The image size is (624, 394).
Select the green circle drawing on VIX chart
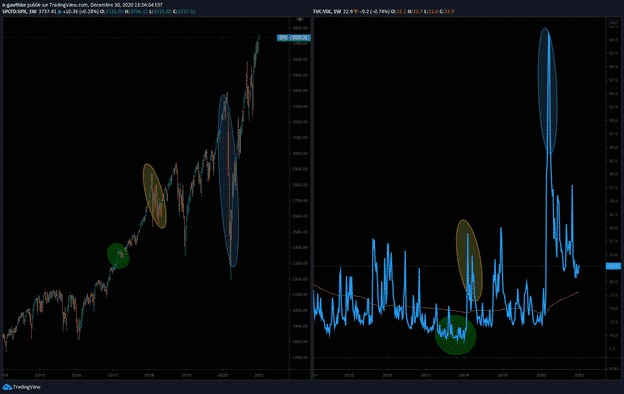pos(456,335)
